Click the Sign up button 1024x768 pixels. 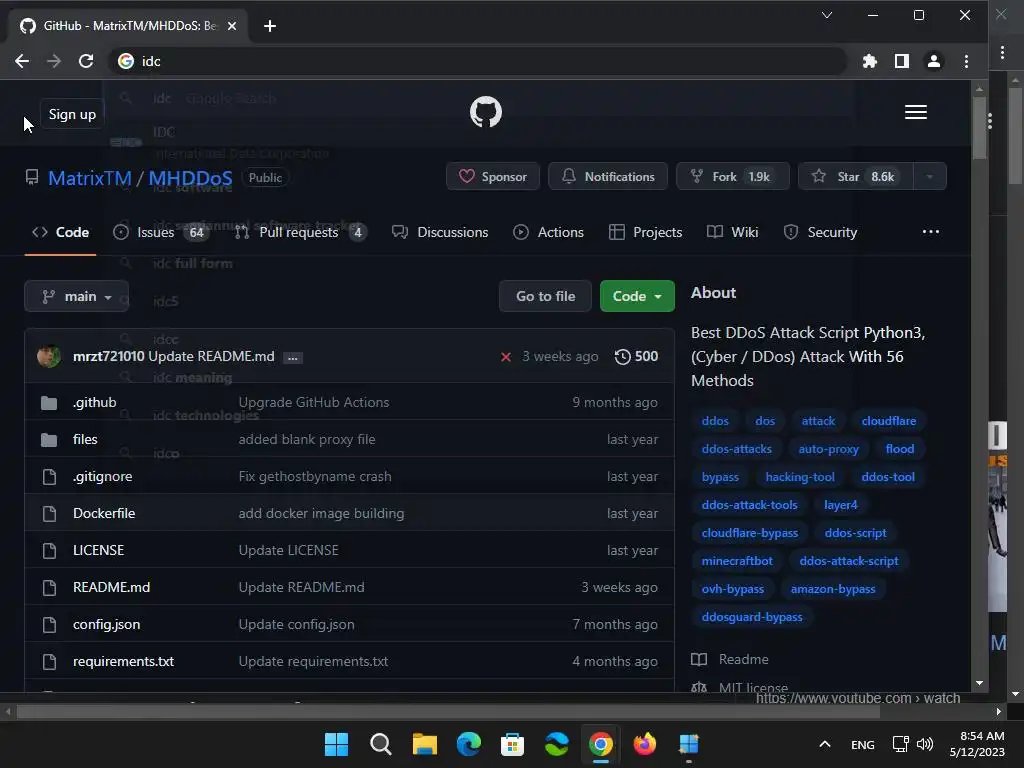click(72, 114)
